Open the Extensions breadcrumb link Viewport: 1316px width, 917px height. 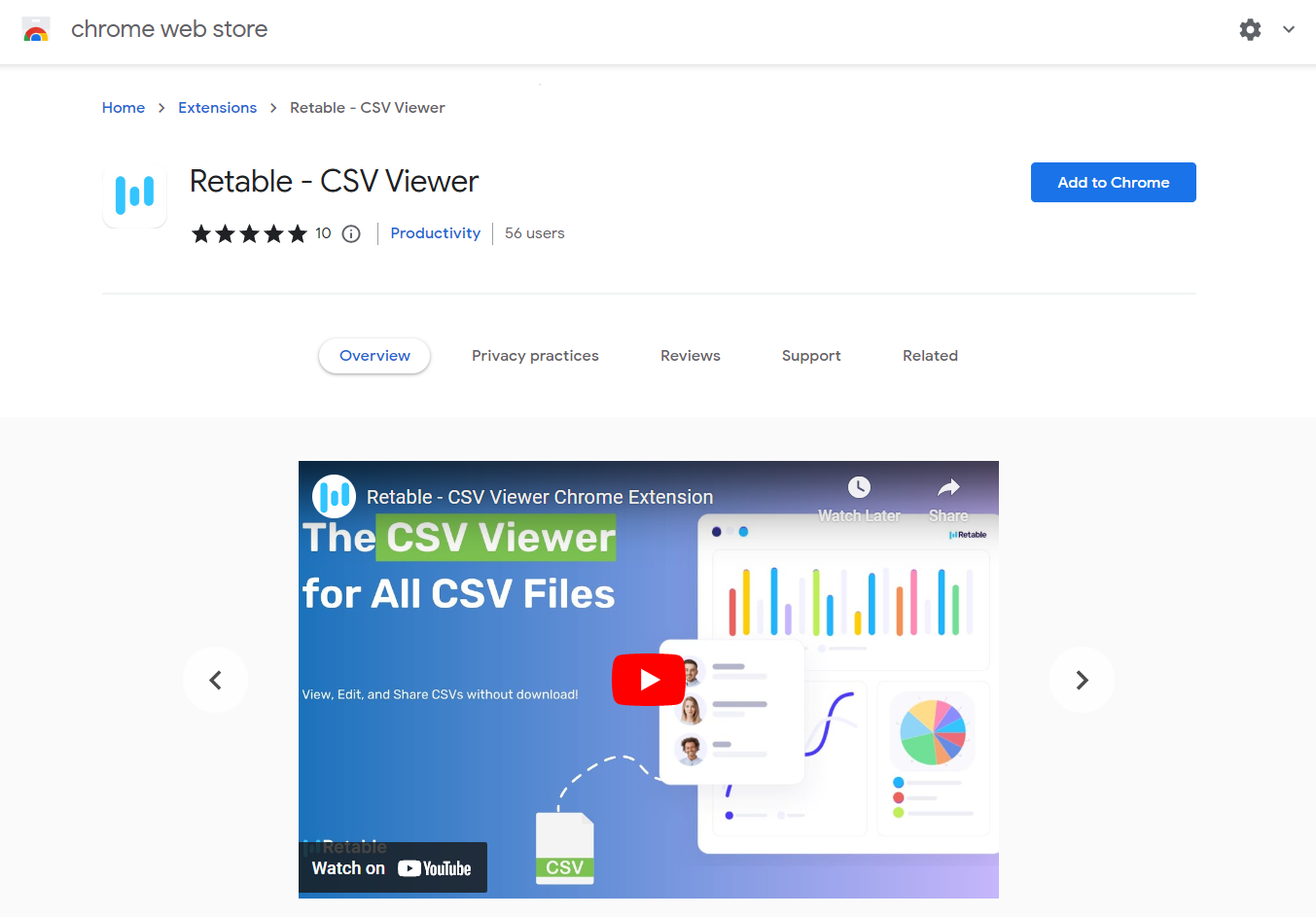click(217, 108)
